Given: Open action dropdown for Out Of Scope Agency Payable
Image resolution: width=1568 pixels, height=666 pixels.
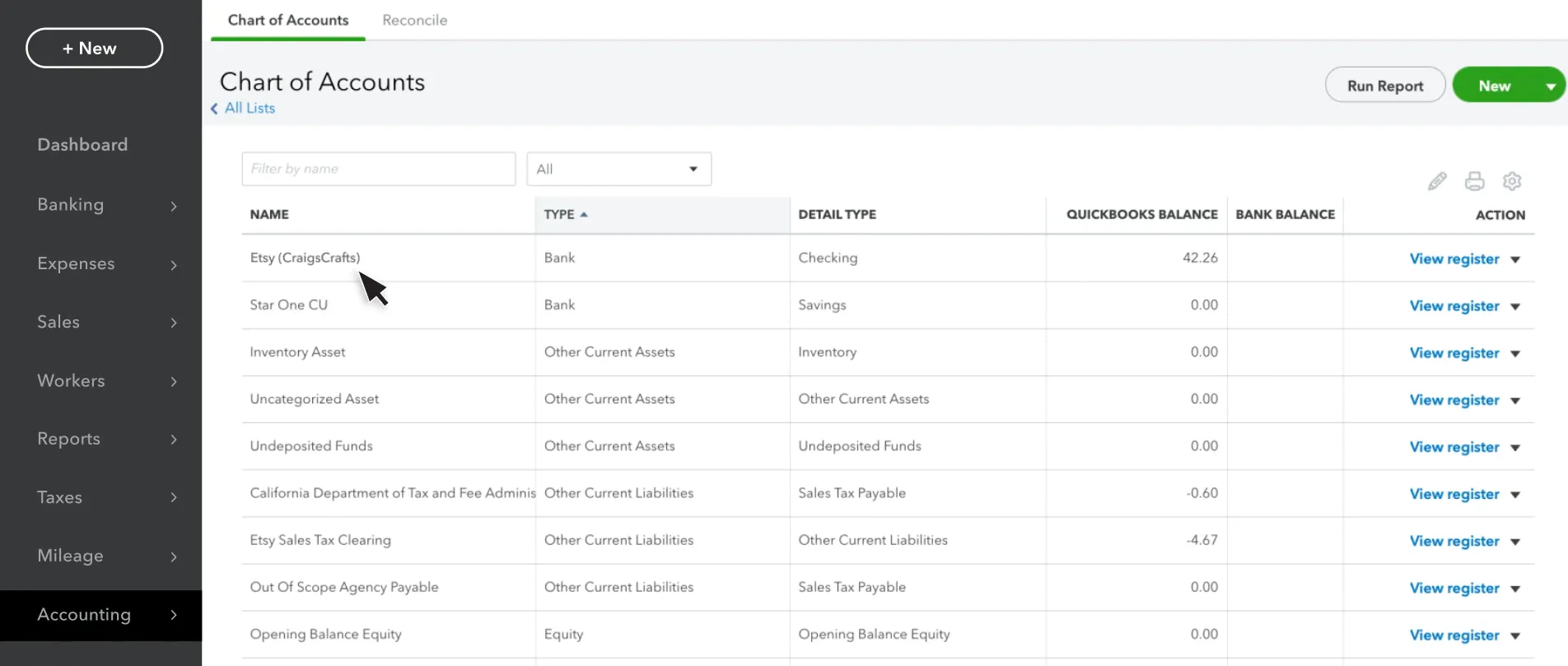Looking at the screenshot, I should point(1515,588).
